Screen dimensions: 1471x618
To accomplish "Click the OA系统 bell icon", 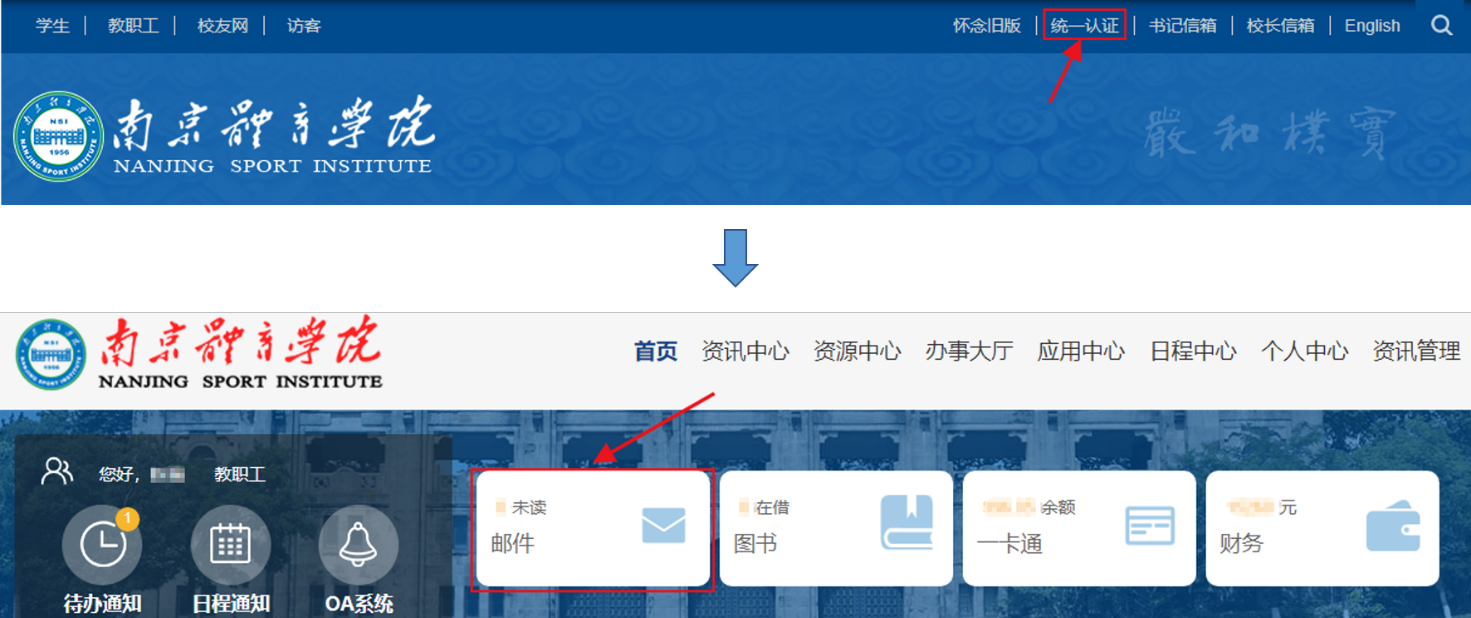I will click(x=358, y=545).
